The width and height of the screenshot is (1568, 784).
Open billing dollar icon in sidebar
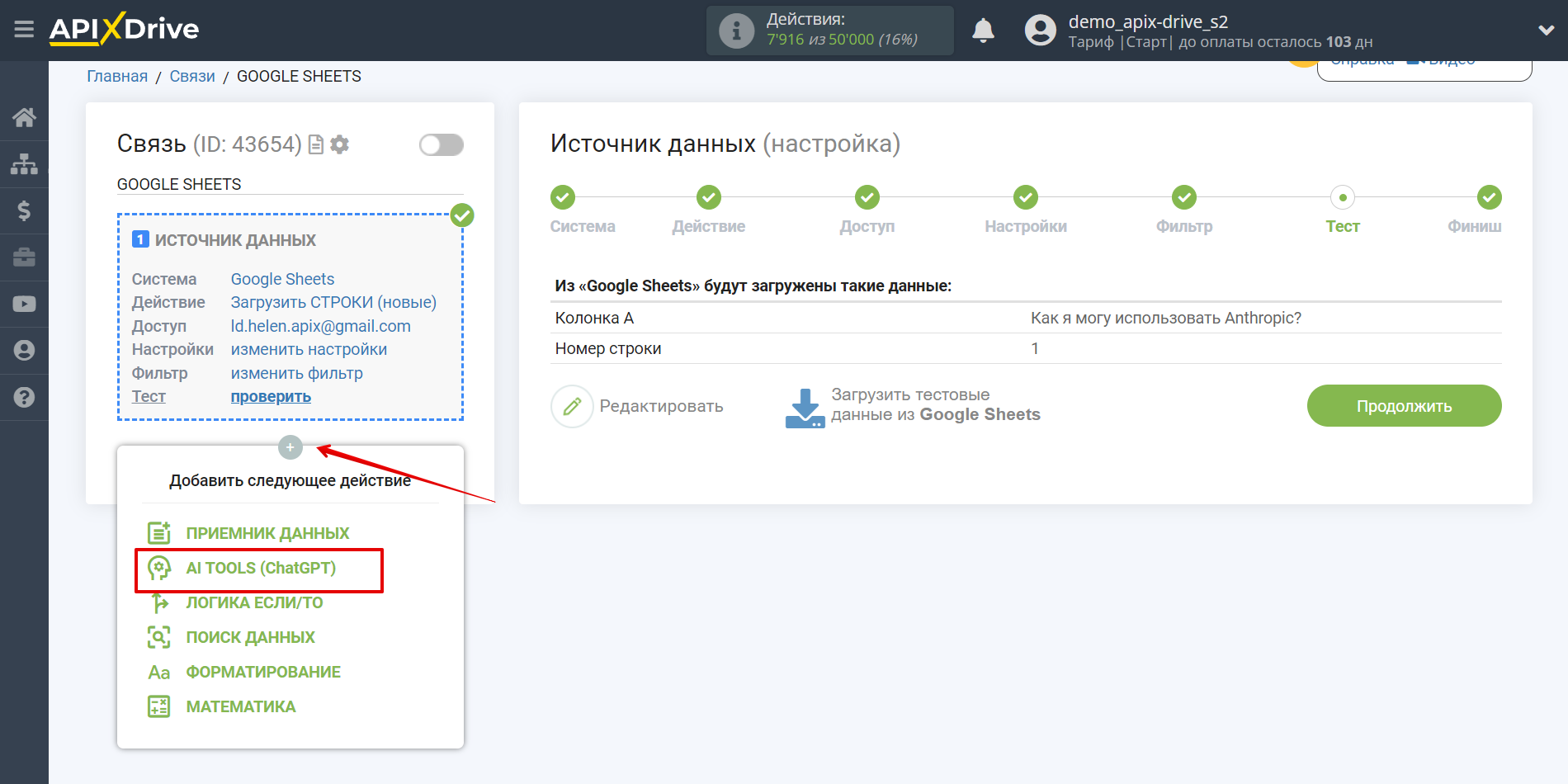tap(24, 210)
